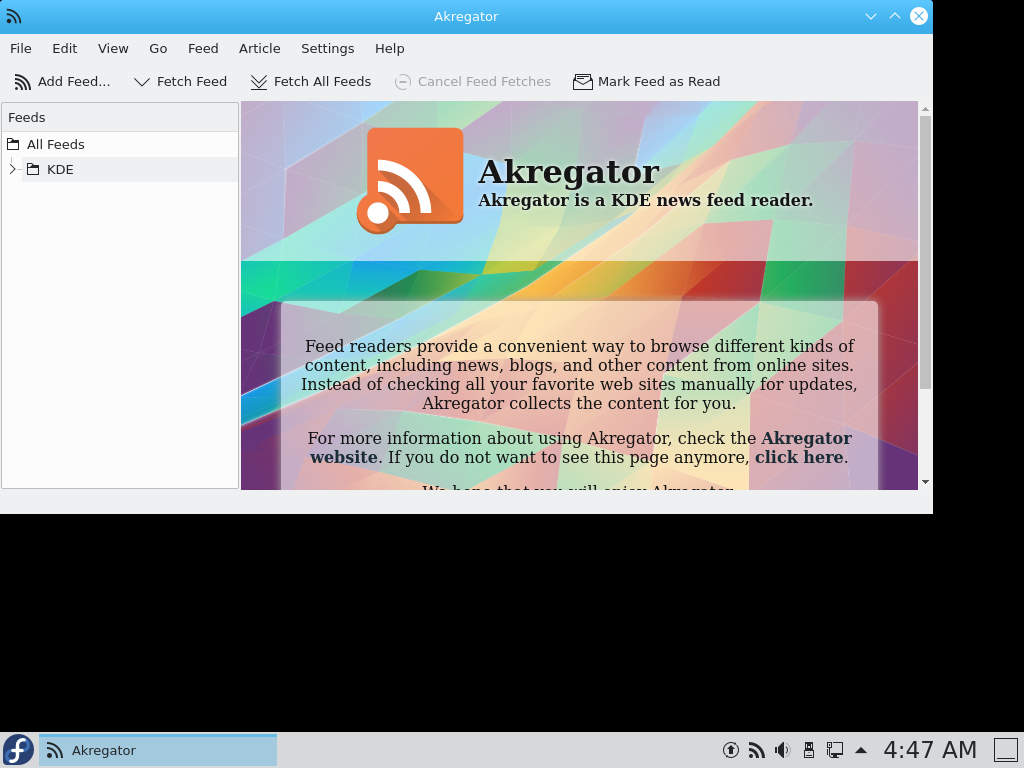The height and width of the screenshot is (768, 1024).
Task: Close the Akregator window
Action: tap(919, 16)
